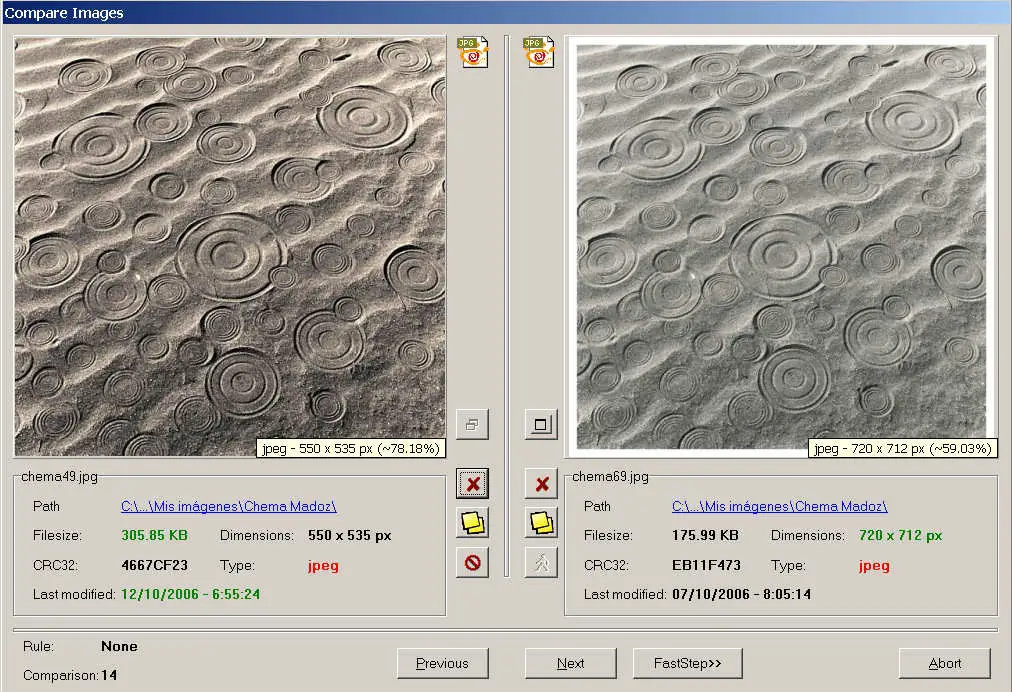Click the left image window-size button
1012x692 pixels.
point(472,424)
